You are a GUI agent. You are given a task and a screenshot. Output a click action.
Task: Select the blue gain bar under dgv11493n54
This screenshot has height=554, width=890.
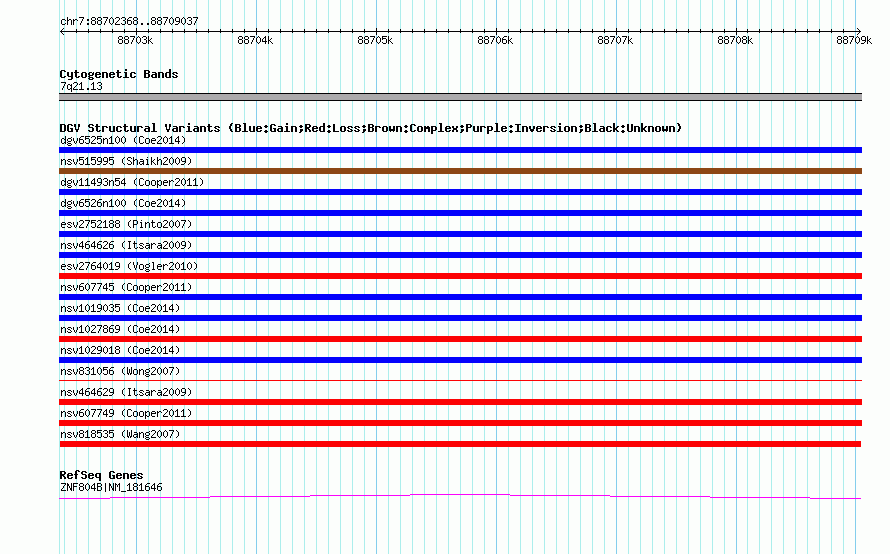tap(460, 192)
